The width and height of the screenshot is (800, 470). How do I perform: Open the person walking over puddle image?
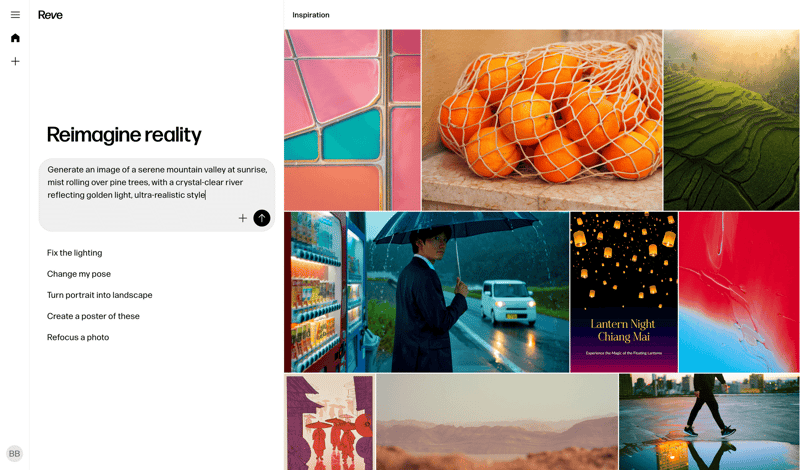[709, 422]
